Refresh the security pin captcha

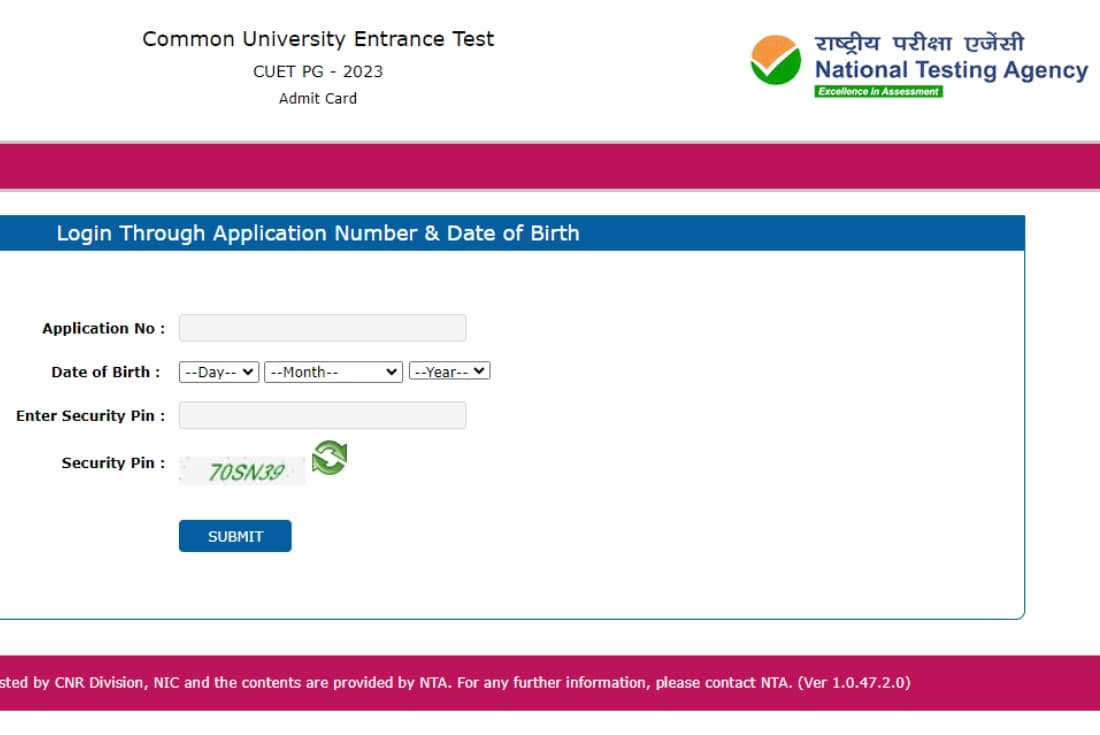[329, 458]
